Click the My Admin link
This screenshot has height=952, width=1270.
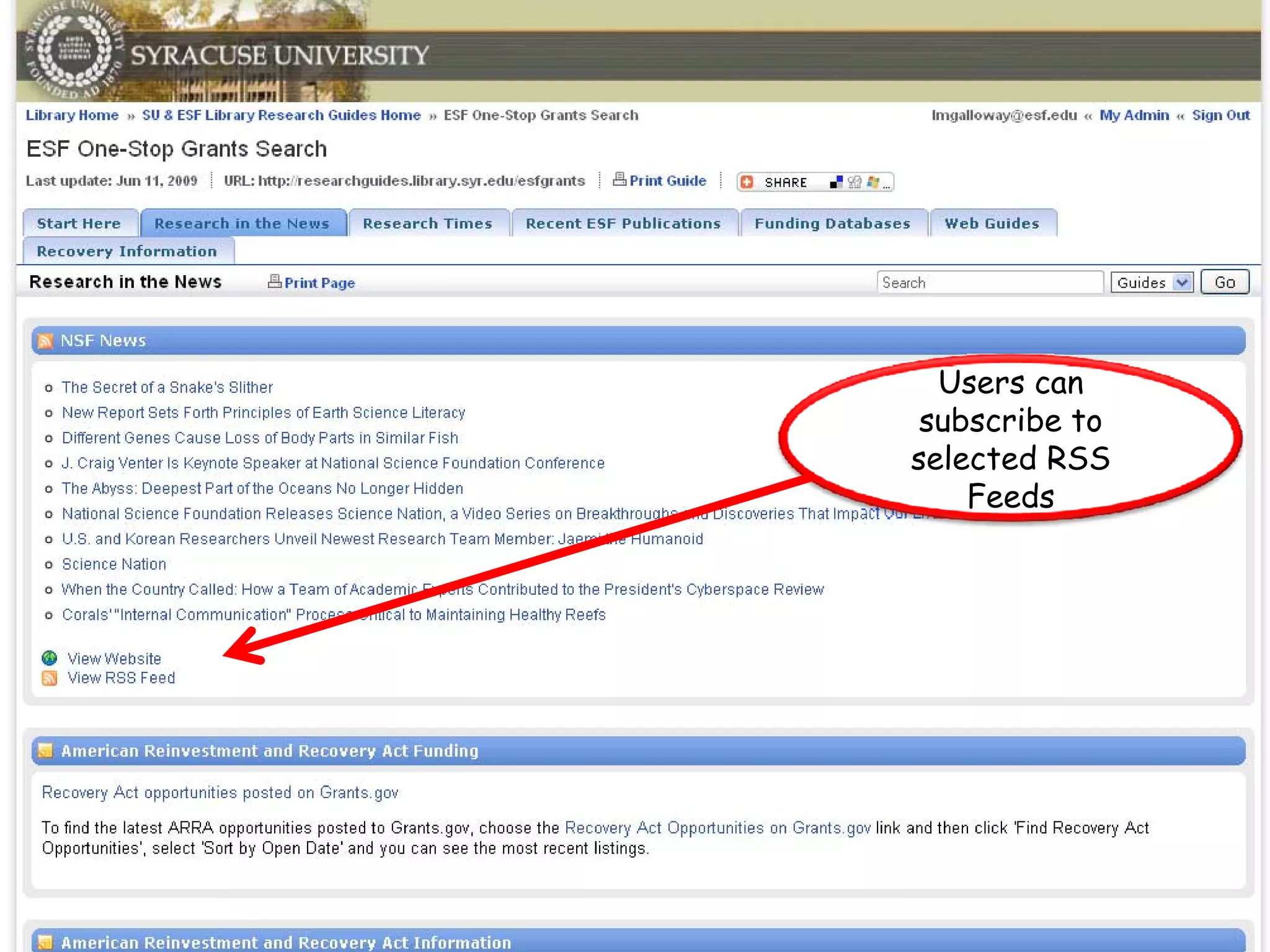click(x=1134, y=115)
